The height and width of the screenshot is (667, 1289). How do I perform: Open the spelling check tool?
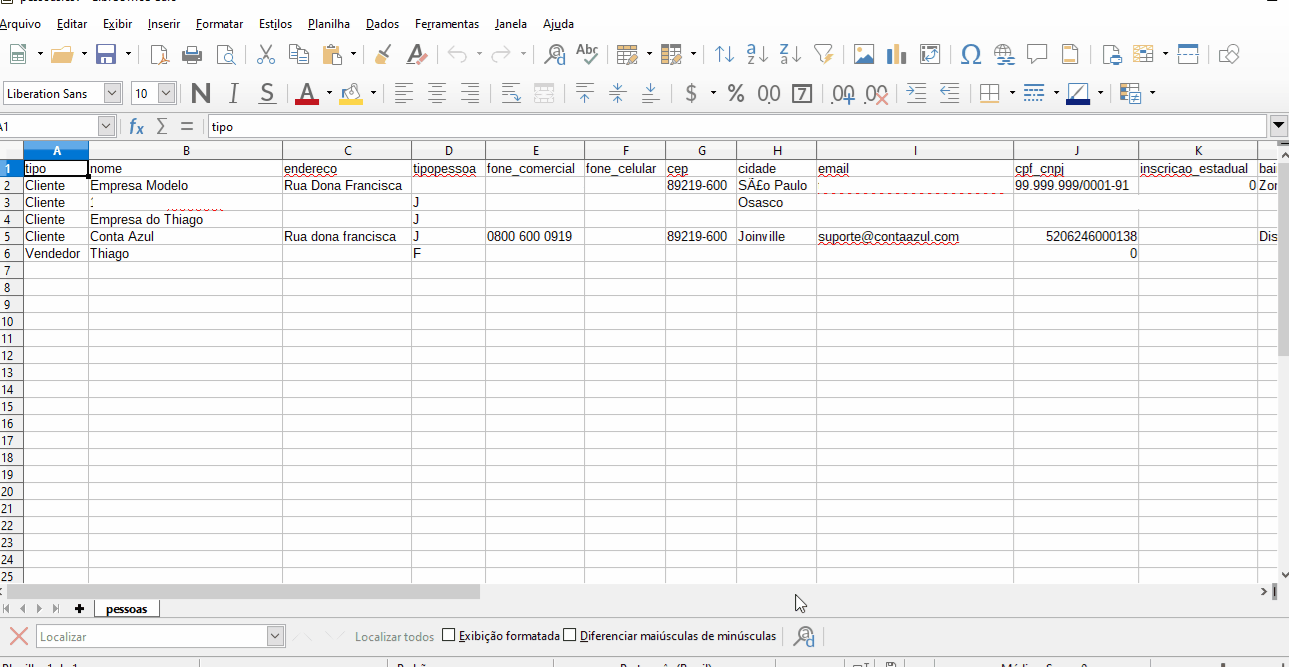coord(587,53)
